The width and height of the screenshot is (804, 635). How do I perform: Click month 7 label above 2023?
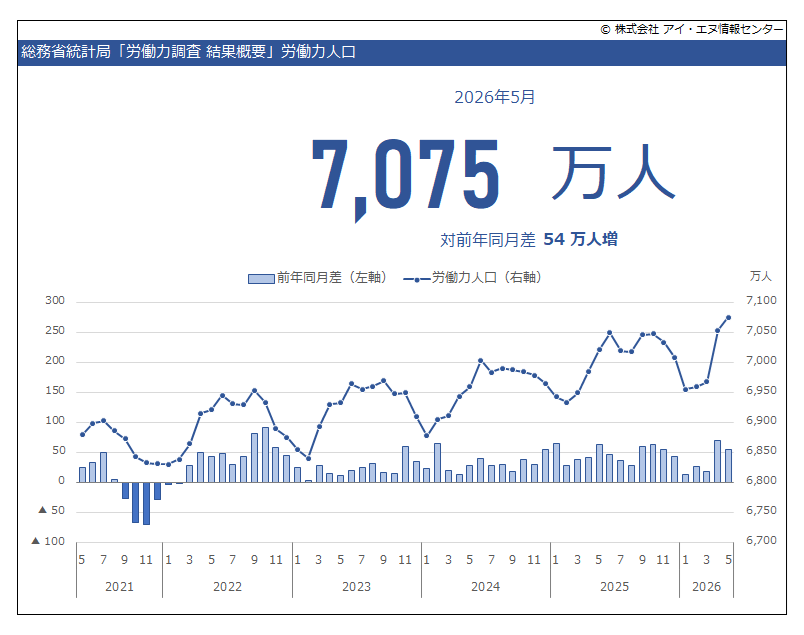click(362, 560)
